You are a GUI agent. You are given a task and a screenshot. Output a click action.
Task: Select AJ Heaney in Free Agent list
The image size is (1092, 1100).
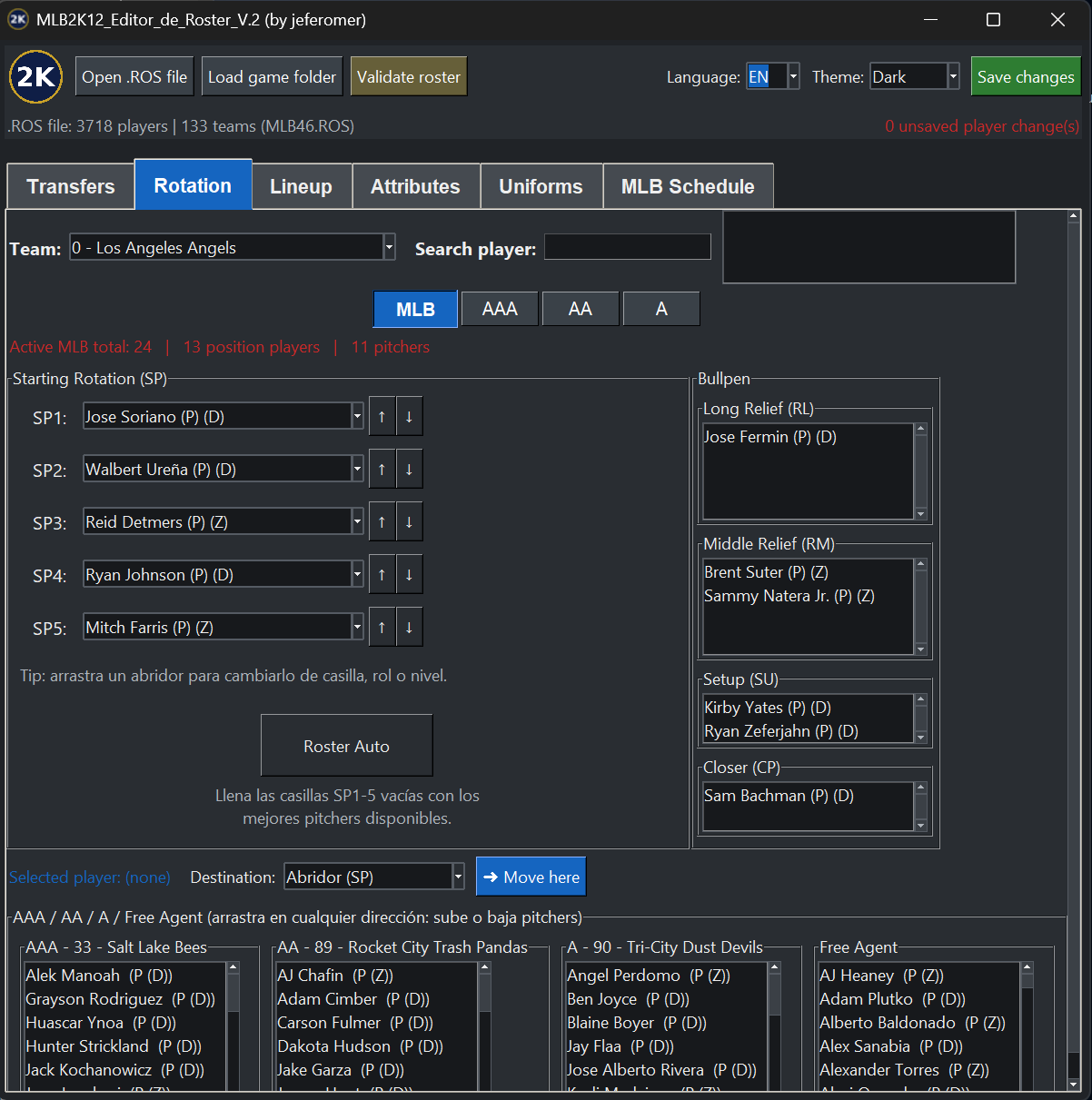click(x=918, y=976)
